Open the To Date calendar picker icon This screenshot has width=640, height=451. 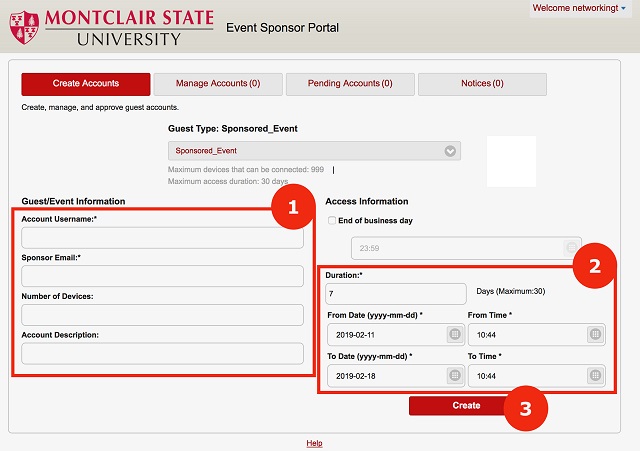pyautogui.click(x=453, y=376)
